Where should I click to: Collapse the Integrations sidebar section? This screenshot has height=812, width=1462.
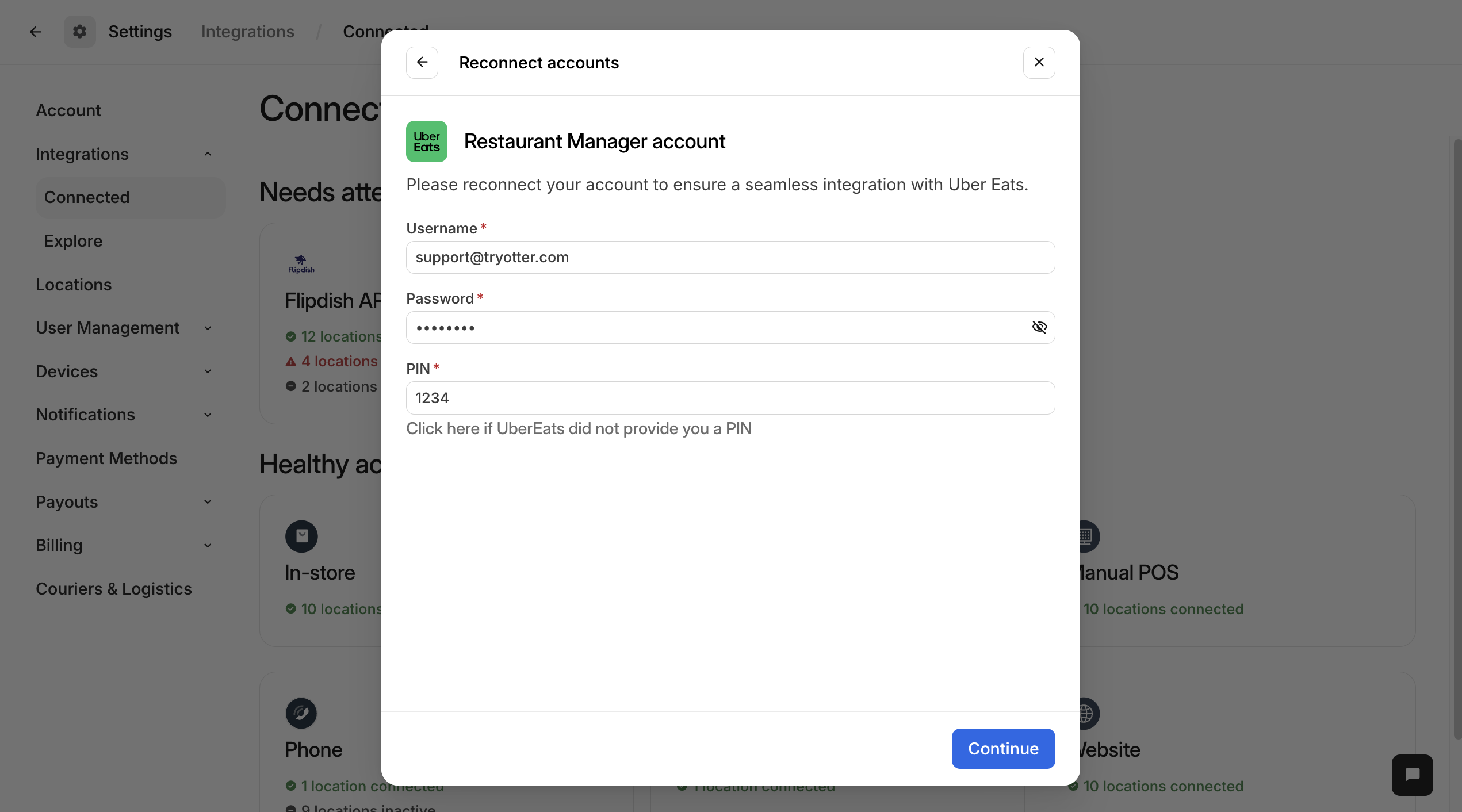(x=208, y=154)
